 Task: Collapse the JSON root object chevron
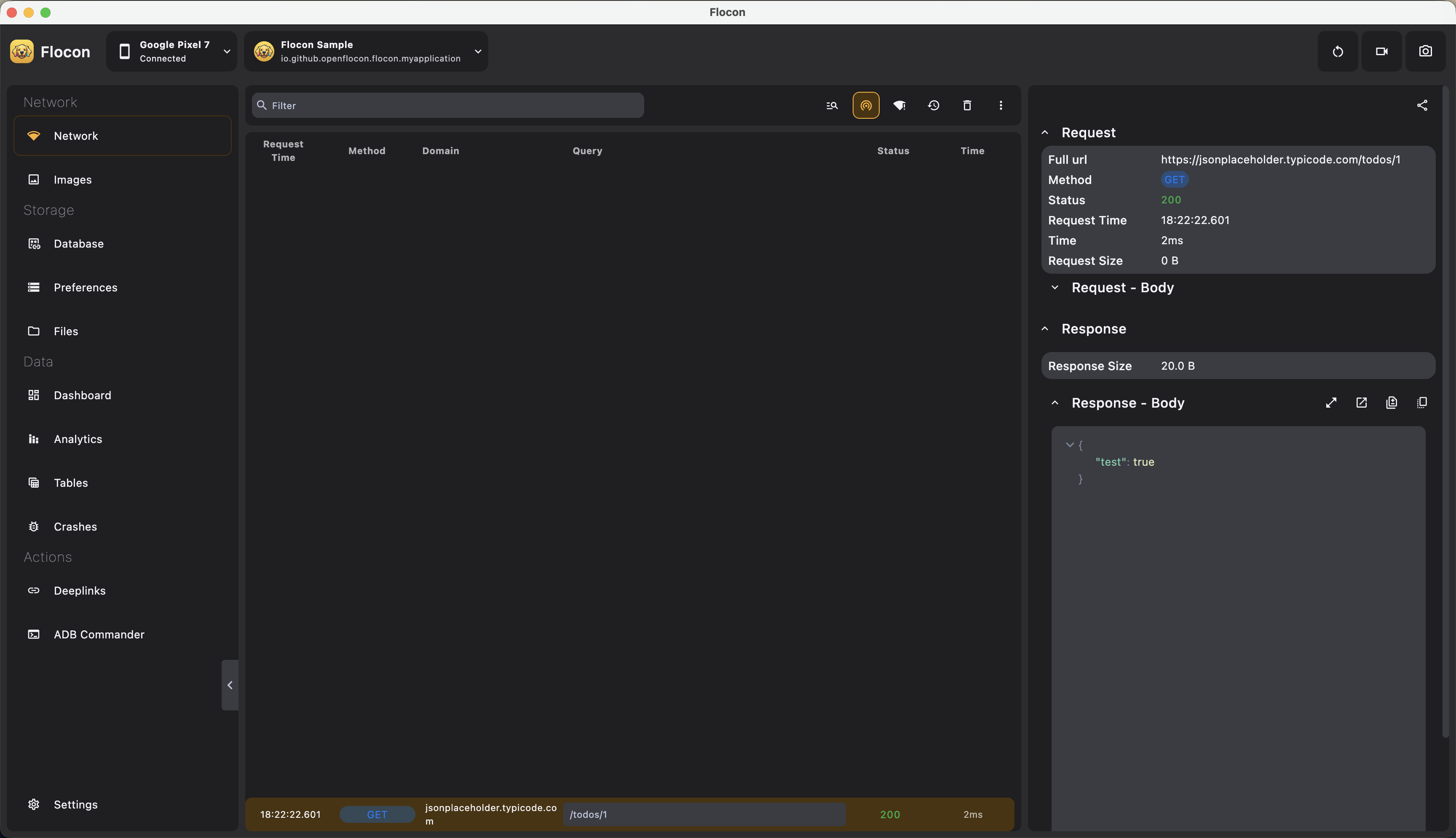[x=1070, y=444]
